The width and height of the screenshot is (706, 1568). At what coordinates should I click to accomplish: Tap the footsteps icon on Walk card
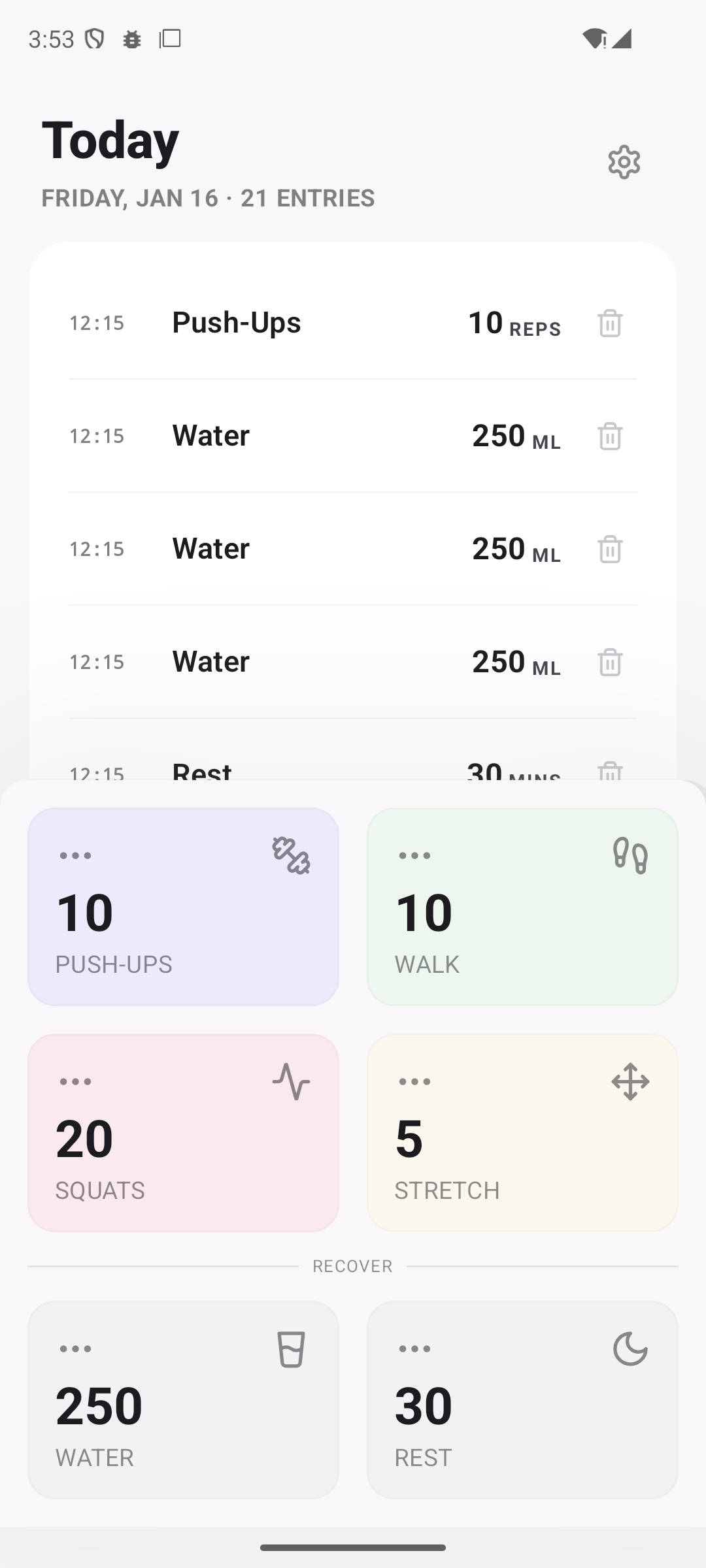pyautogui.click(x=630, y=855)
